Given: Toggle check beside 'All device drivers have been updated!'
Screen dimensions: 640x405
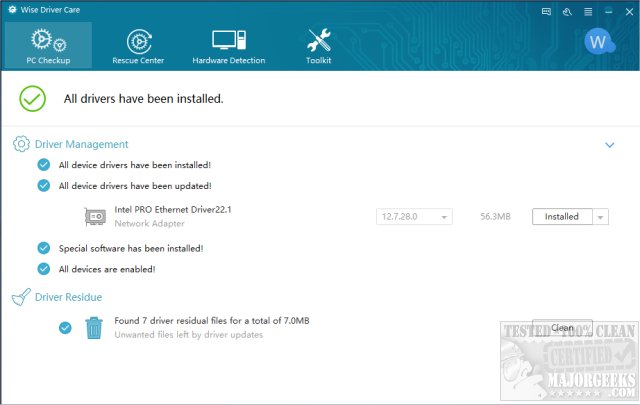Looking at the screenshot, I should point(44,186).
